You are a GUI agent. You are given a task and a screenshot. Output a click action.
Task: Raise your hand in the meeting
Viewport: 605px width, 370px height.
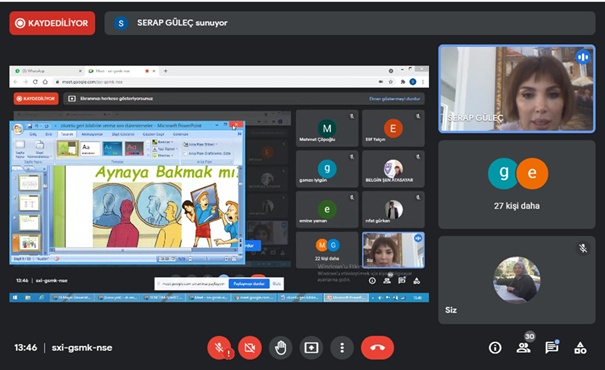point(281,348)
